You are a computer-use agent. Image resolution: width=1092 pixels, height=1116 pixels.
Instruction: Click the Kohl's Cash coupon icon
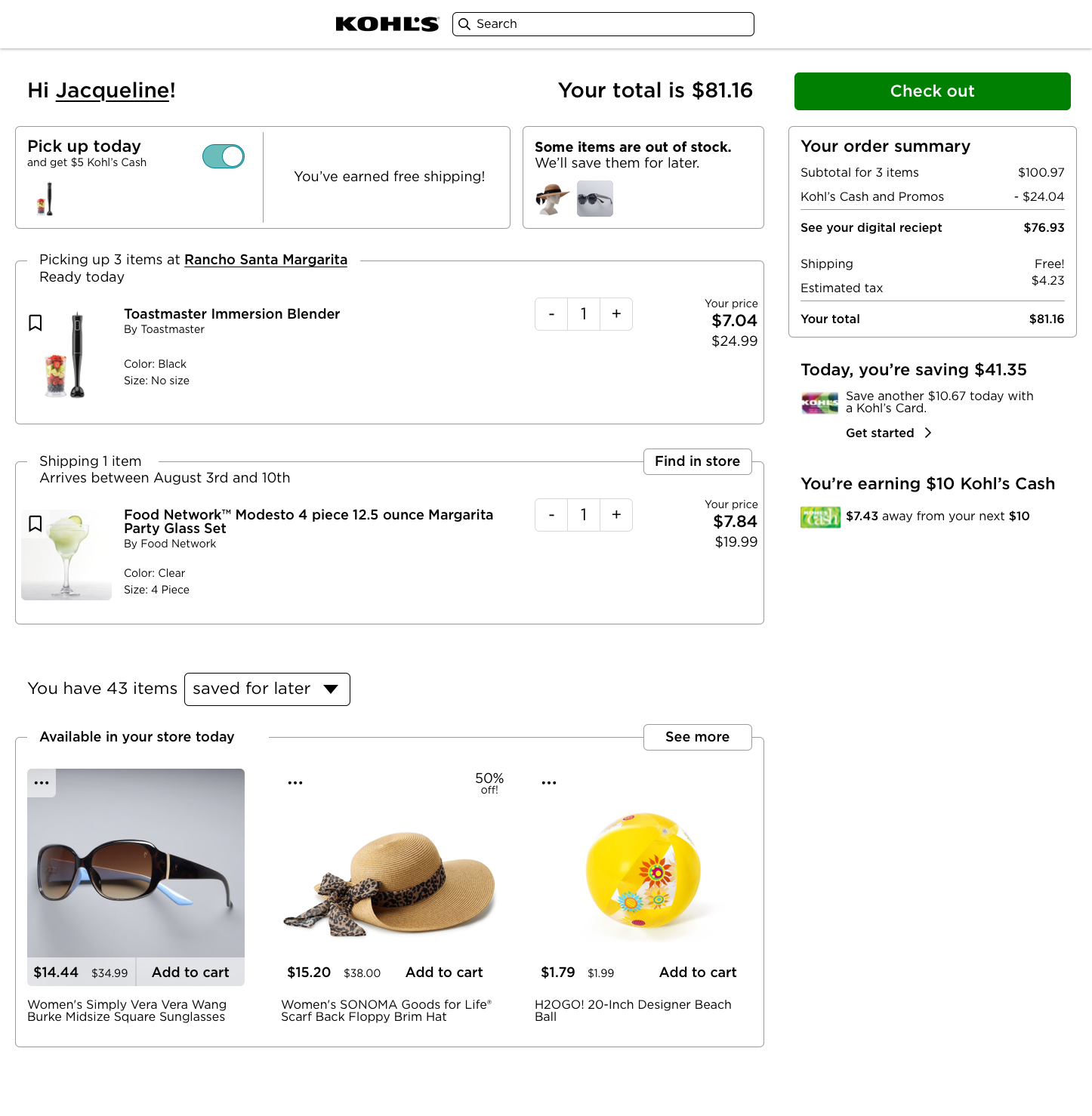click(x=820, y=517)
